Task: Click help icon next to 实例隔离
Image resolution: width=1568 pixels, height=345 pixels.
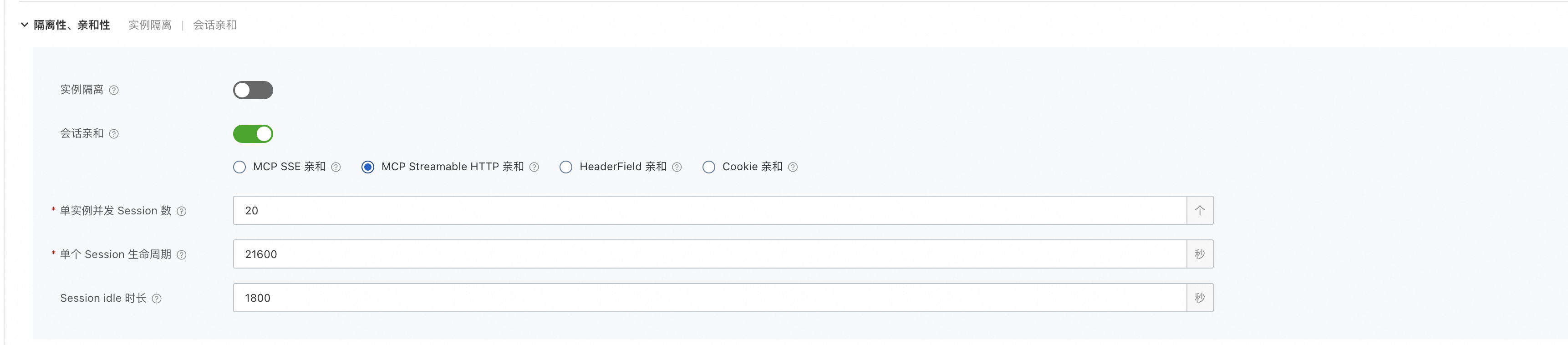Action: tap(114, 90)
